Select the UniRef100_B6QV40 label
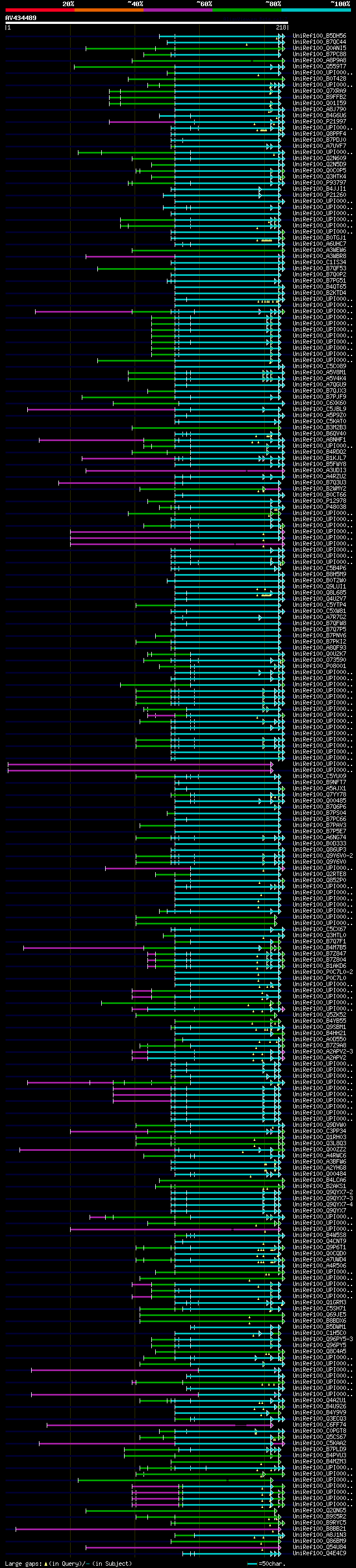This screenshot has height=1568, width=356. [319, 433]
